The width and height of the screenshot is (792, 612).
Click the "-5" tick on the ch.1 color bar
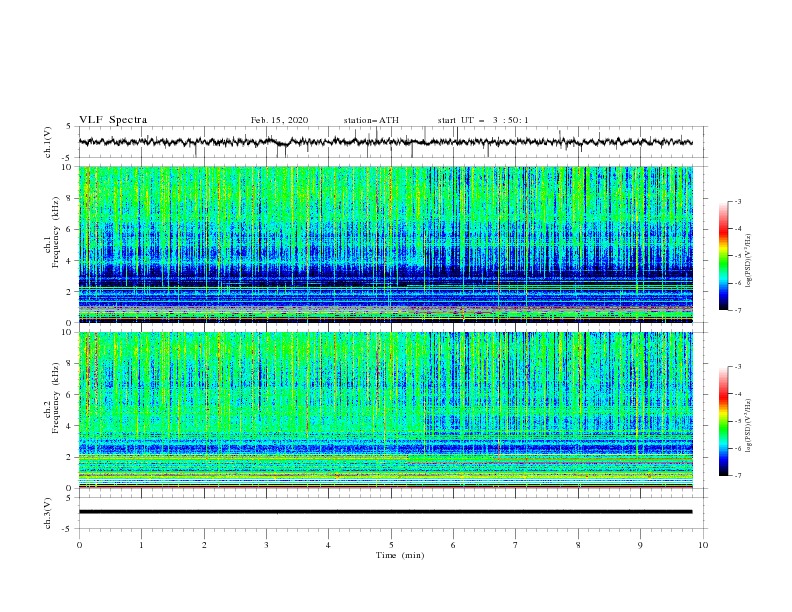(x=737, y=256)
